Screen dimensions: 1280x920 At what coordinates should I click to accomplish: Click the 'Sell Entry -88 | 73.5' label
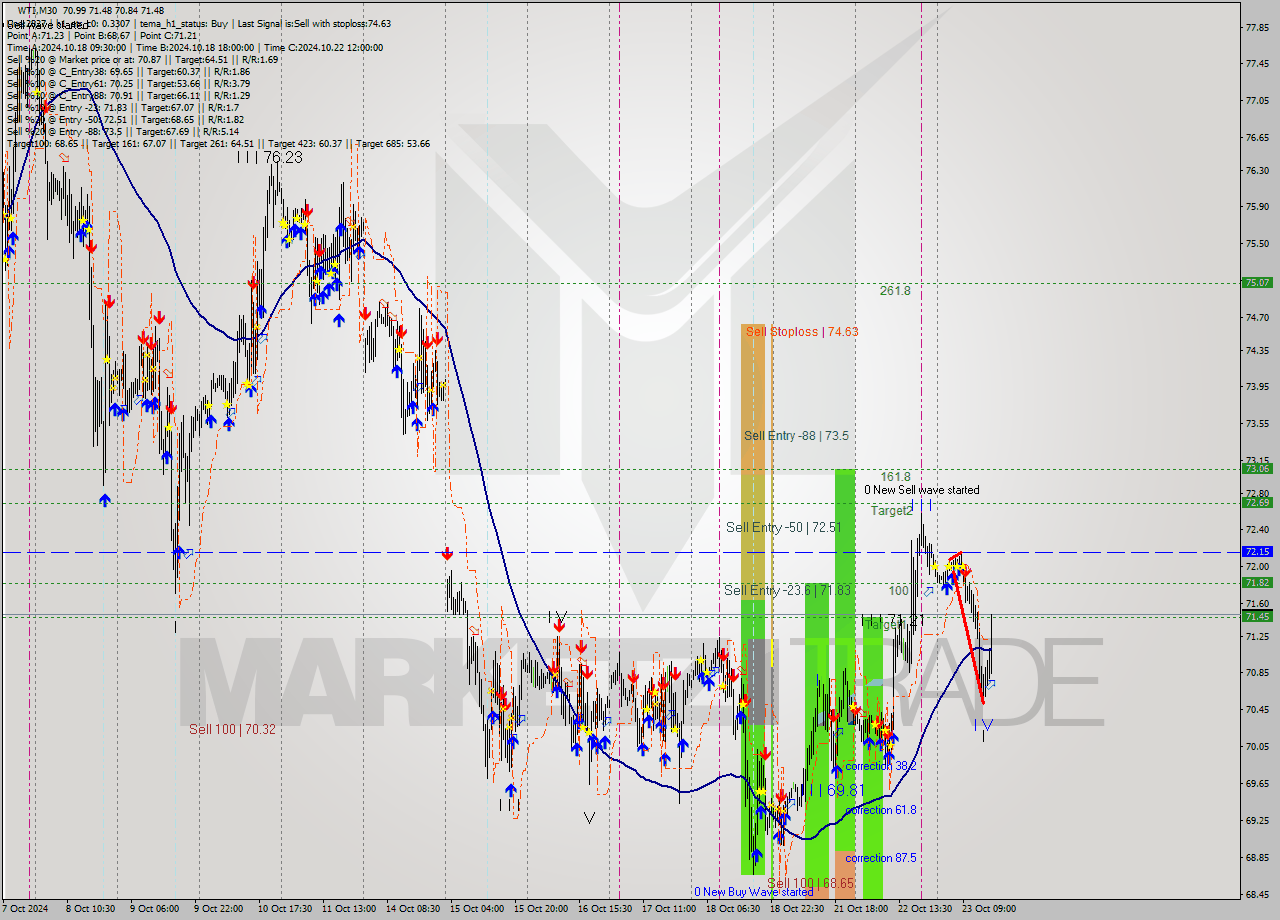pyautogui.click(x=796, y=436)
